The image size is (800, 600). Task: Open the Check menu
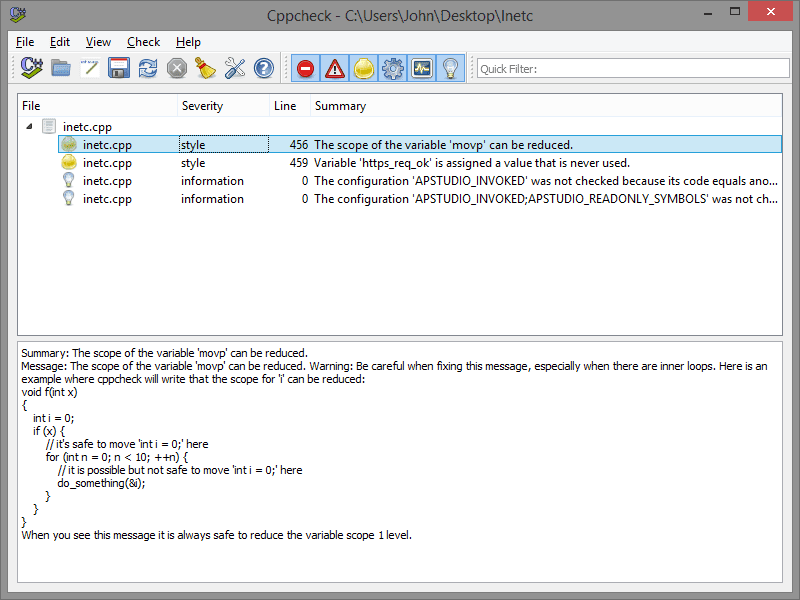click(x=143, y=42)
